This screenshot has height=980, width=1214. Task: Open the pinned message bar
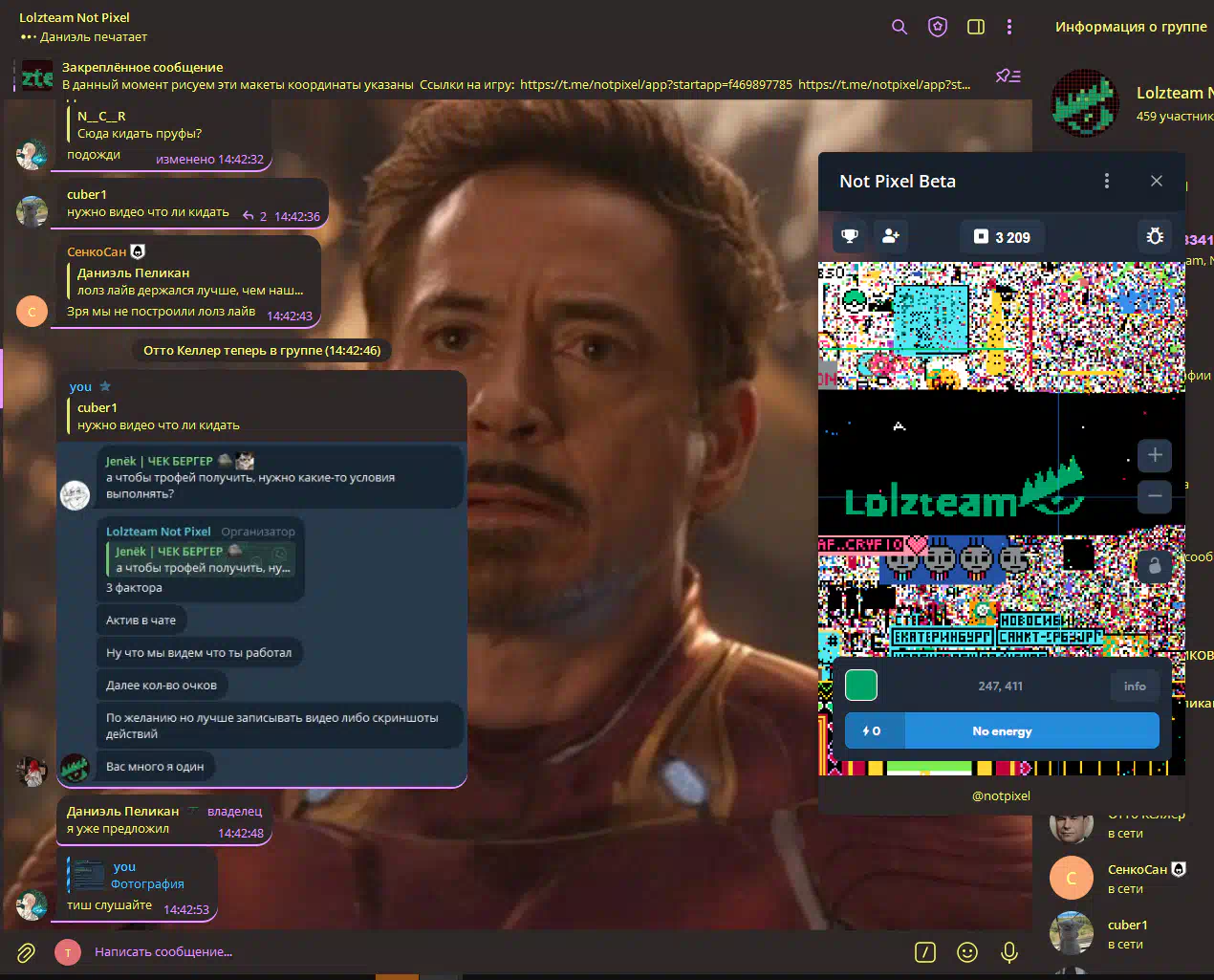pyautogui.click(x=516, y=76)
